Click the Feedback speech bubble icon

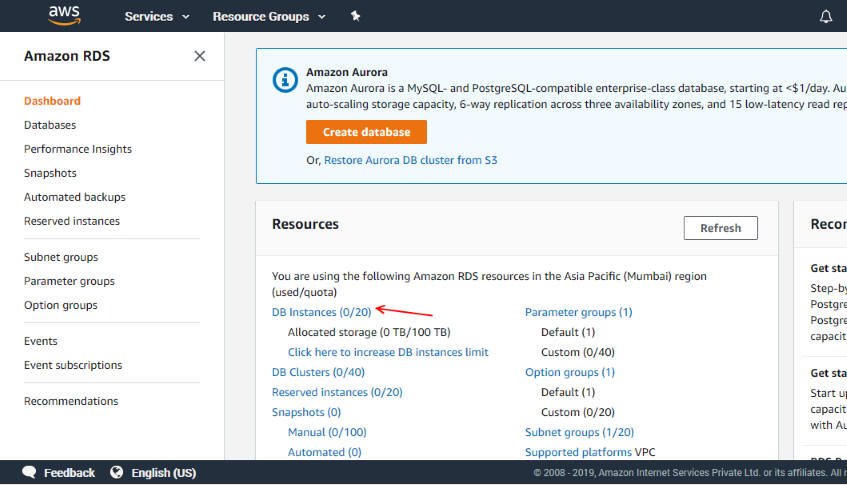[29, 473]
